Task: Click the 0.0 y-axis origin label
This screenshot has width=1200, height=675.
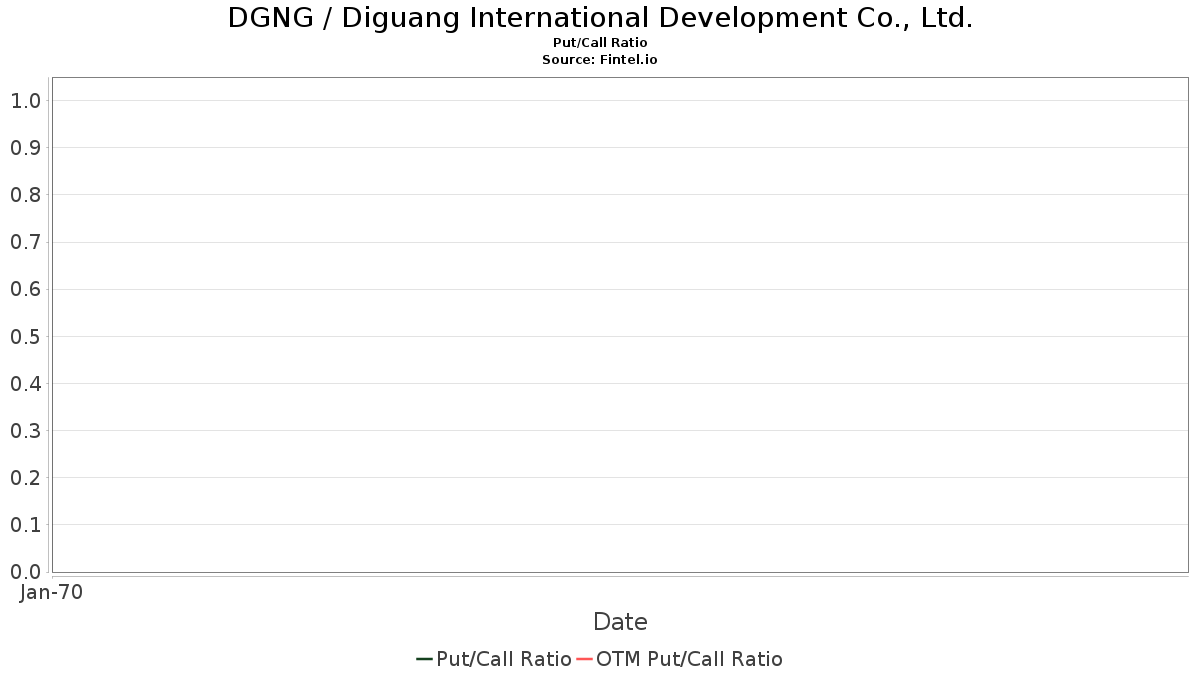Action: click(x=25, y=572)
